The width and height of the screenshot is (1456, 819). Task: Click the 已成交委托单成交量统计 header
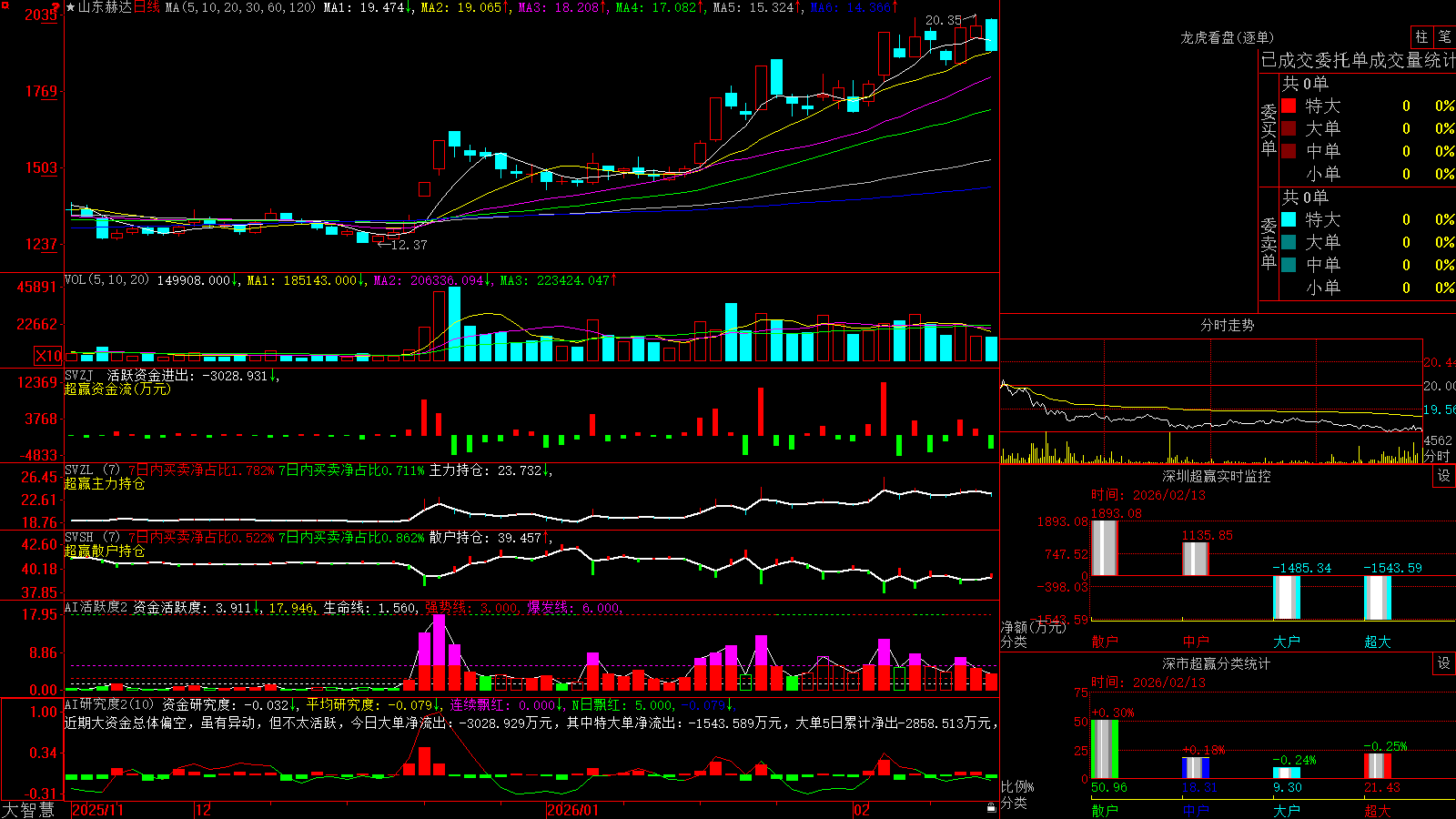[1358, 60]
